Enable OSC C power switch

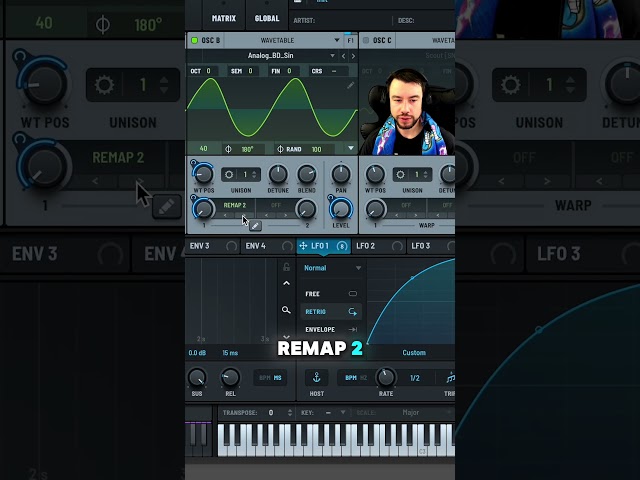pos(366,40)
